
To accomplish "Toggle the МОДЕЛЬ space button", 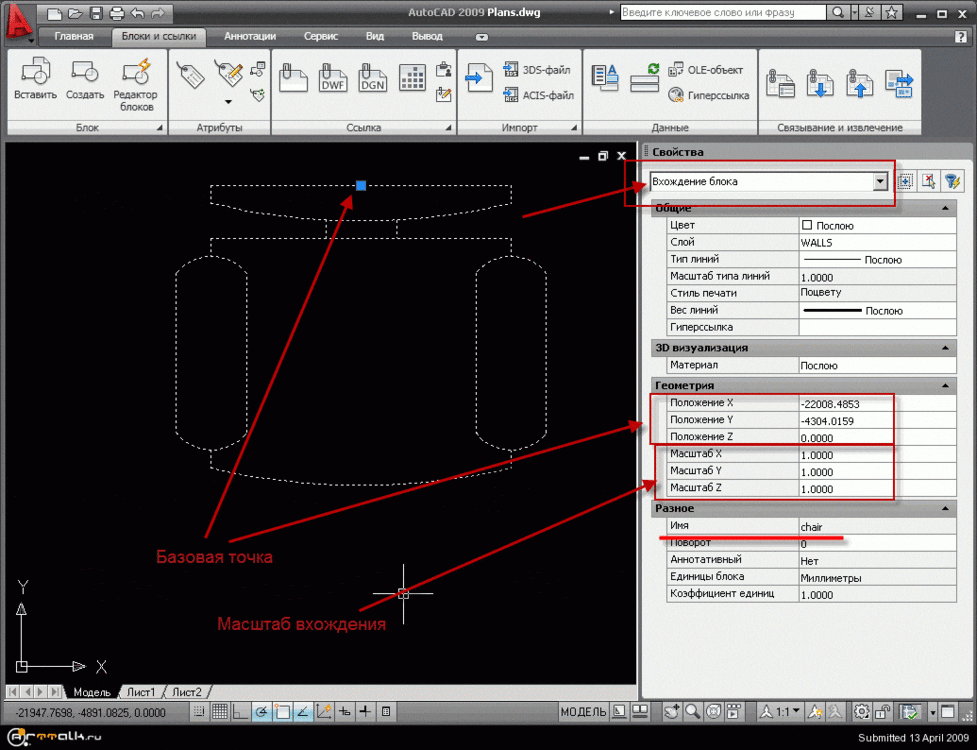I will point(583,712).
